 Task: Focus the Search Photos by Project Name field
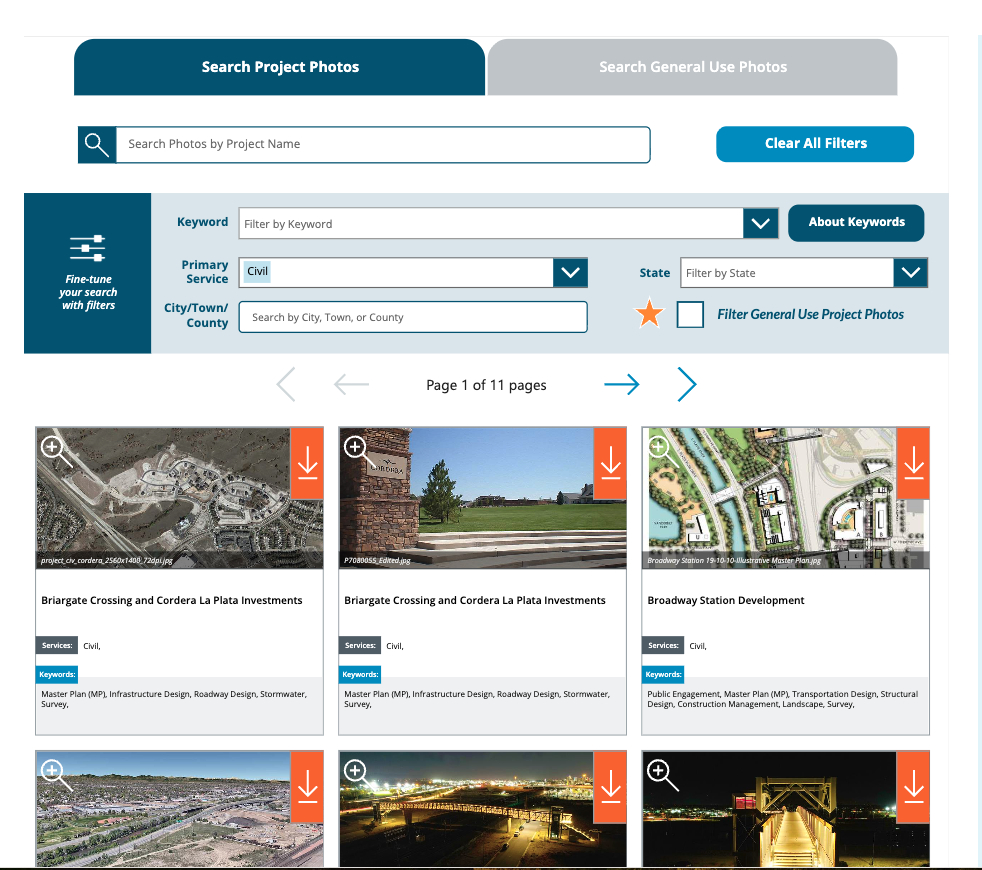(x=383, y=145)
